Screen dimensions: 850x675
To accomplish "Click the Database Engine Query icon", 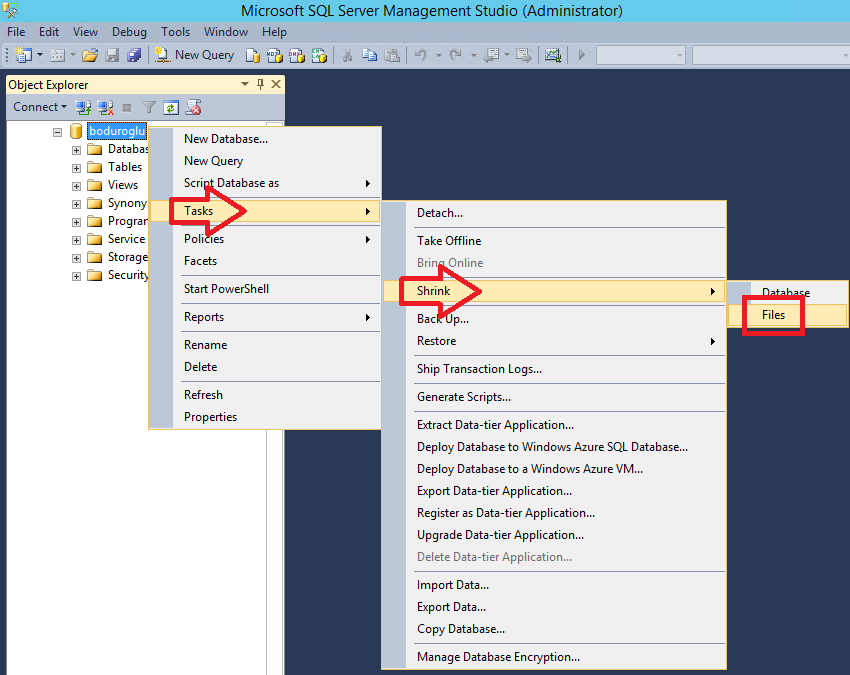I will (x=253, y=55).
